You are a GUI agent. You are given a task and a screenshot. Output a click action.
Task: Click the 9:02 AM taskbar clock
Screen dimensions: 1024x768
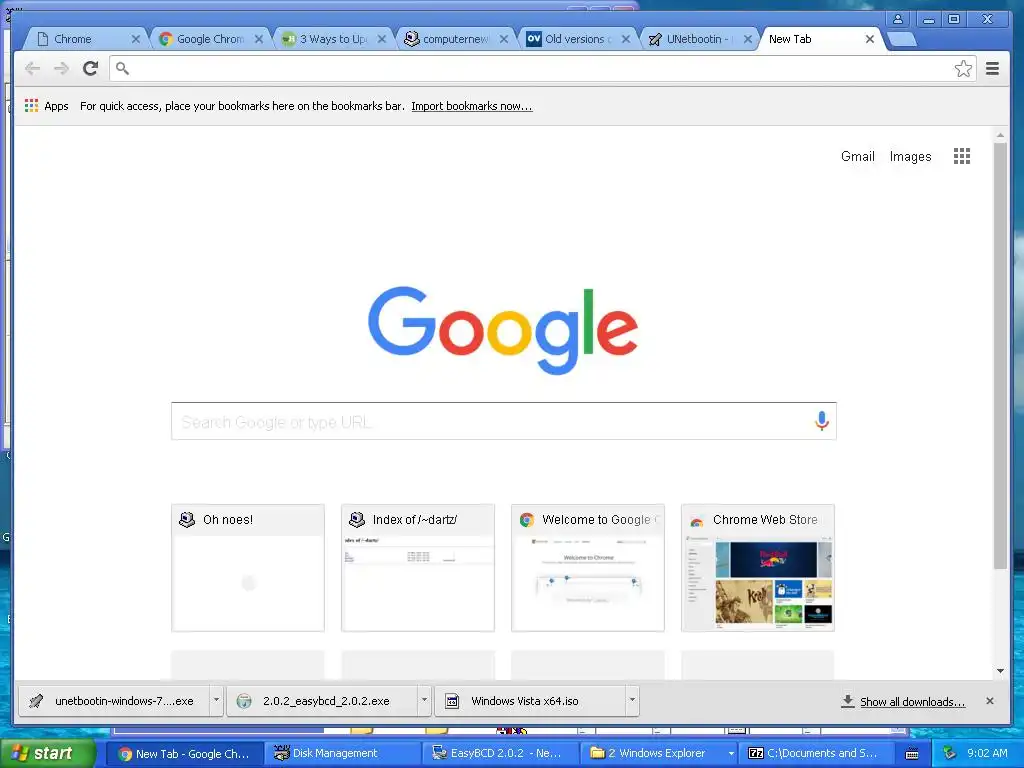pos(987,754)
